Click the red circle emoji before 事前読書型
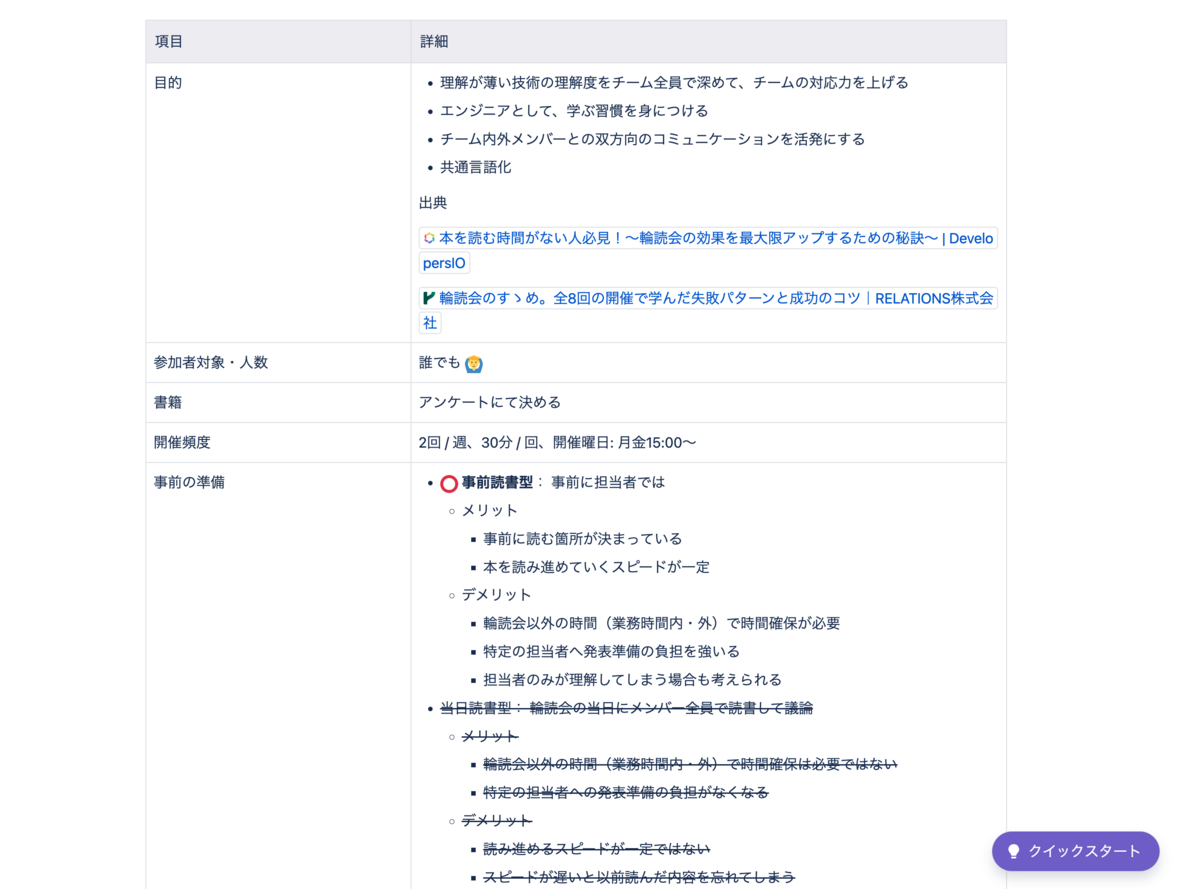Image resolution: width=1200 pixels, height=889 pixels. coord(446,482)
